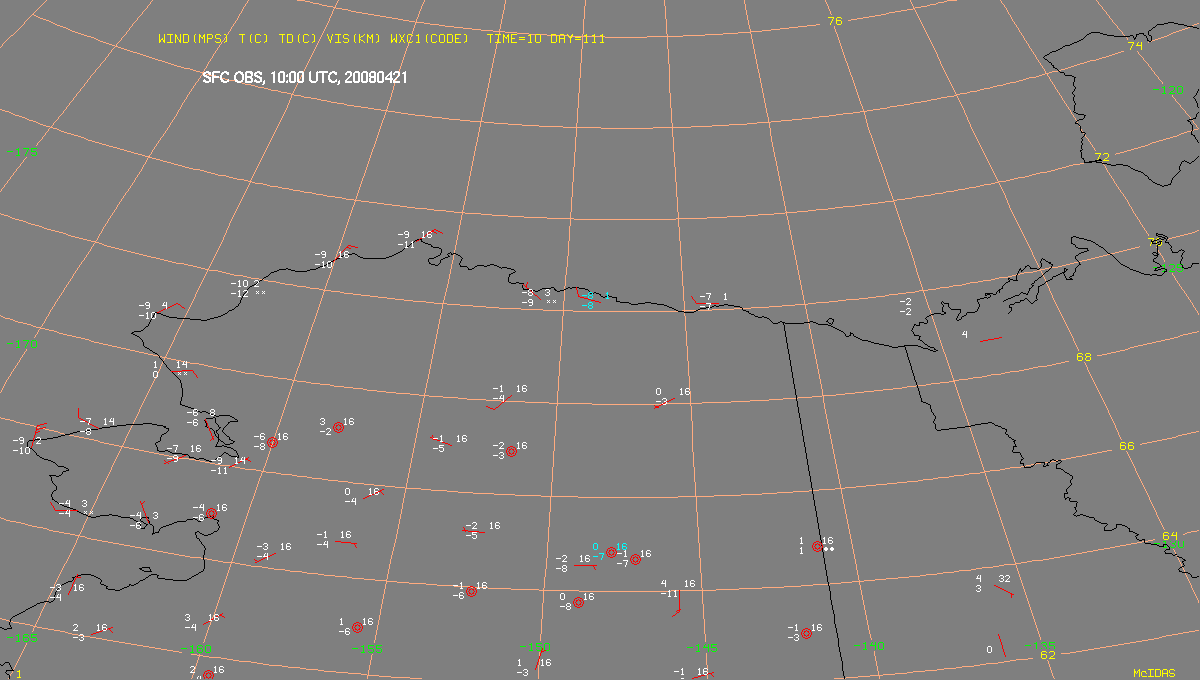The image size is (1200, 680).
Task: Select wind barb beside lone temperature 0
Action: (1002, 644)
